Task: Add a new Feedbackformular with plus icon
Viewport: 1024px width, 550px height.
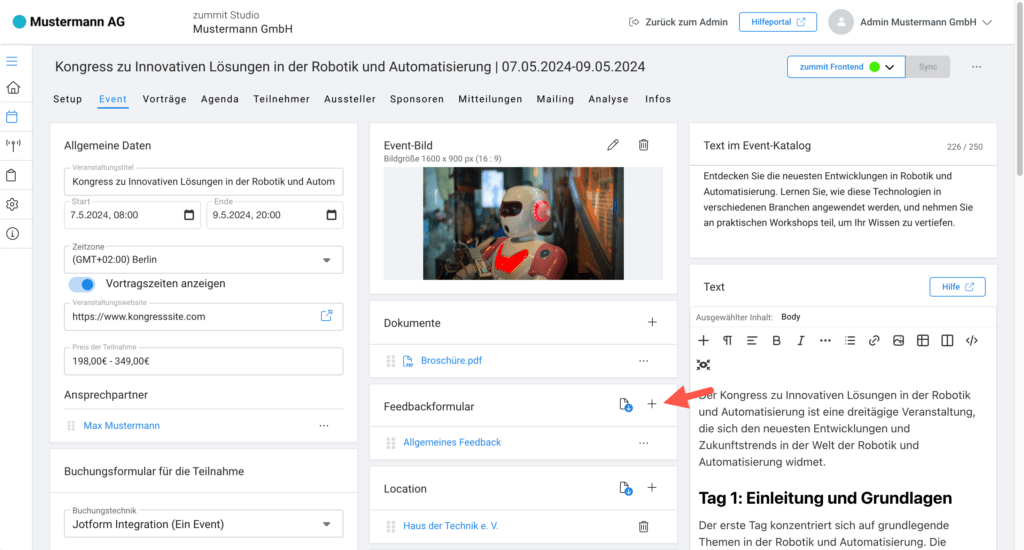Action: 652,404
